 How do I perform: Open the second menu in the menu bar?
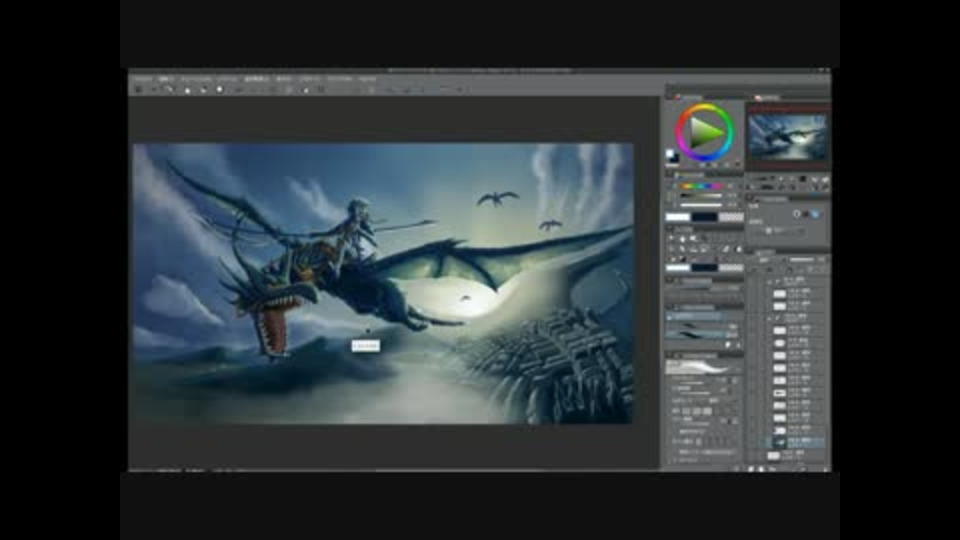[x=165, y=79]
